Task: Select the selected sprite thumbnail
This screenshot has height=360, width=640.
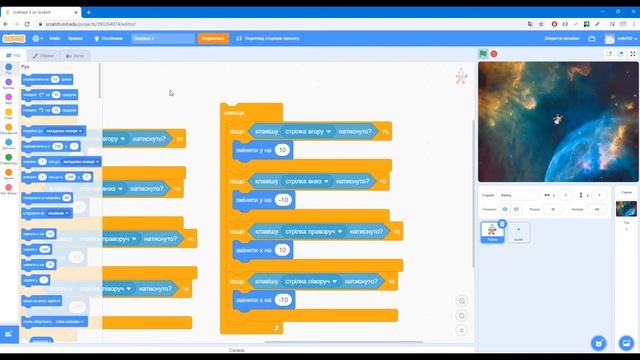Action: pos(492,232)
